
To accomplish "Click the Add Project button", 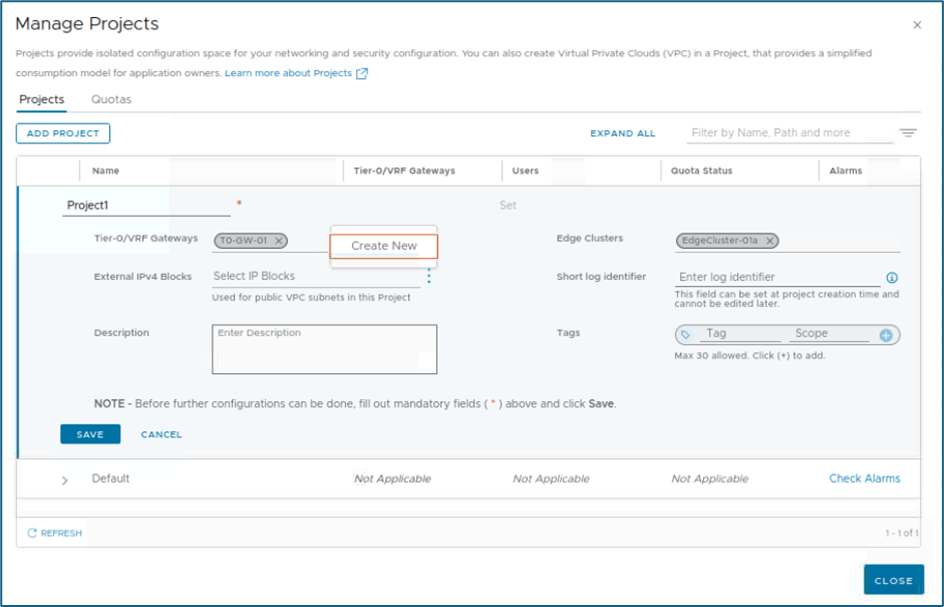I will tap(62, 133).
